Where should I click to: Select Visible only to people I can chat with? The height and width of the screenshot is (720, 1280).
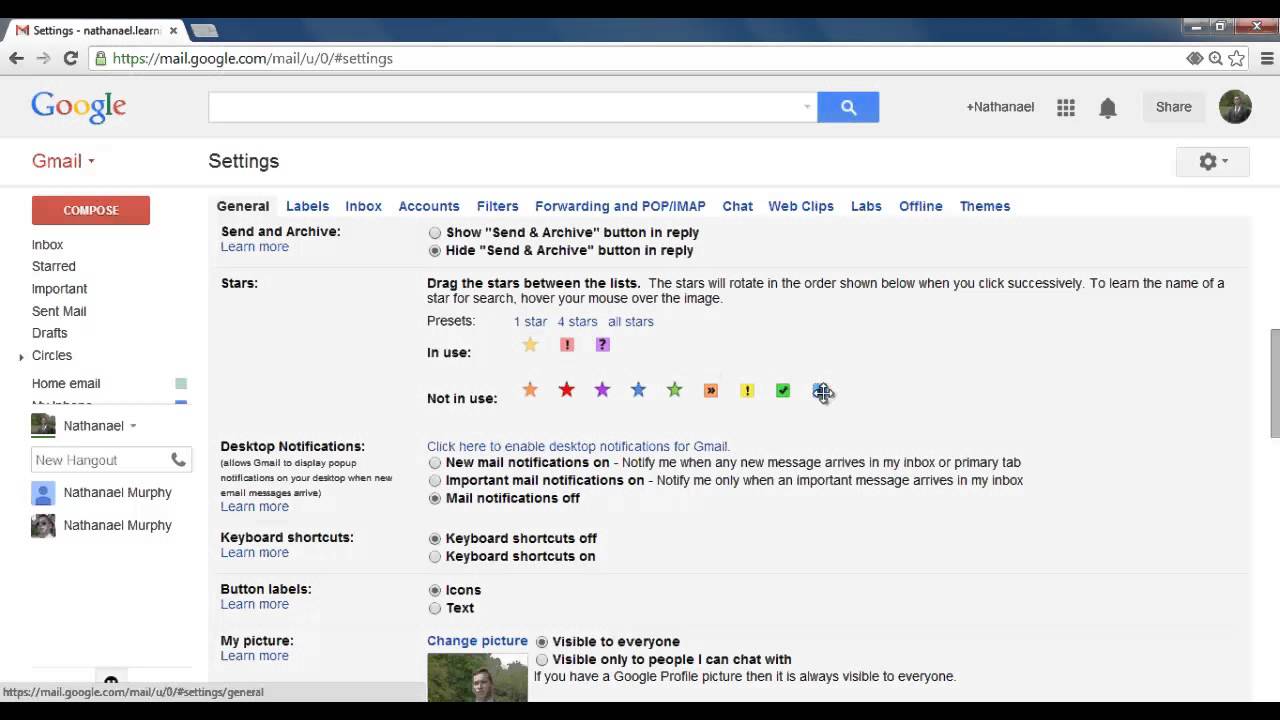point(542,660)
